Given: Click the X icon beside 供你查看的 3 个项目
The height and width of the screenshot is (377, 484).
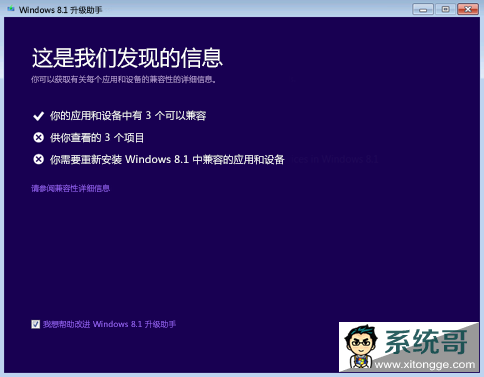Looking at the screenshot, I should (39, 137).
